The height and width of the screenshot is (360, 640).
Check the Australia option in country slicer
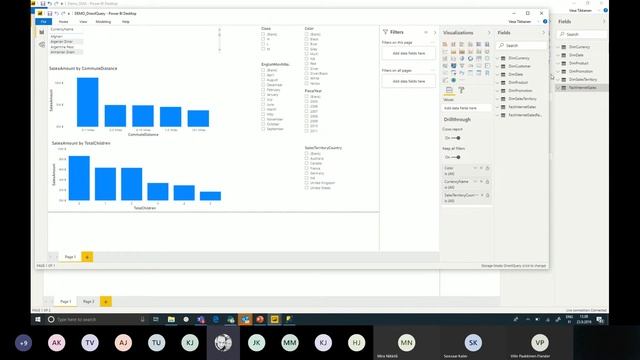tap(307, 158)
